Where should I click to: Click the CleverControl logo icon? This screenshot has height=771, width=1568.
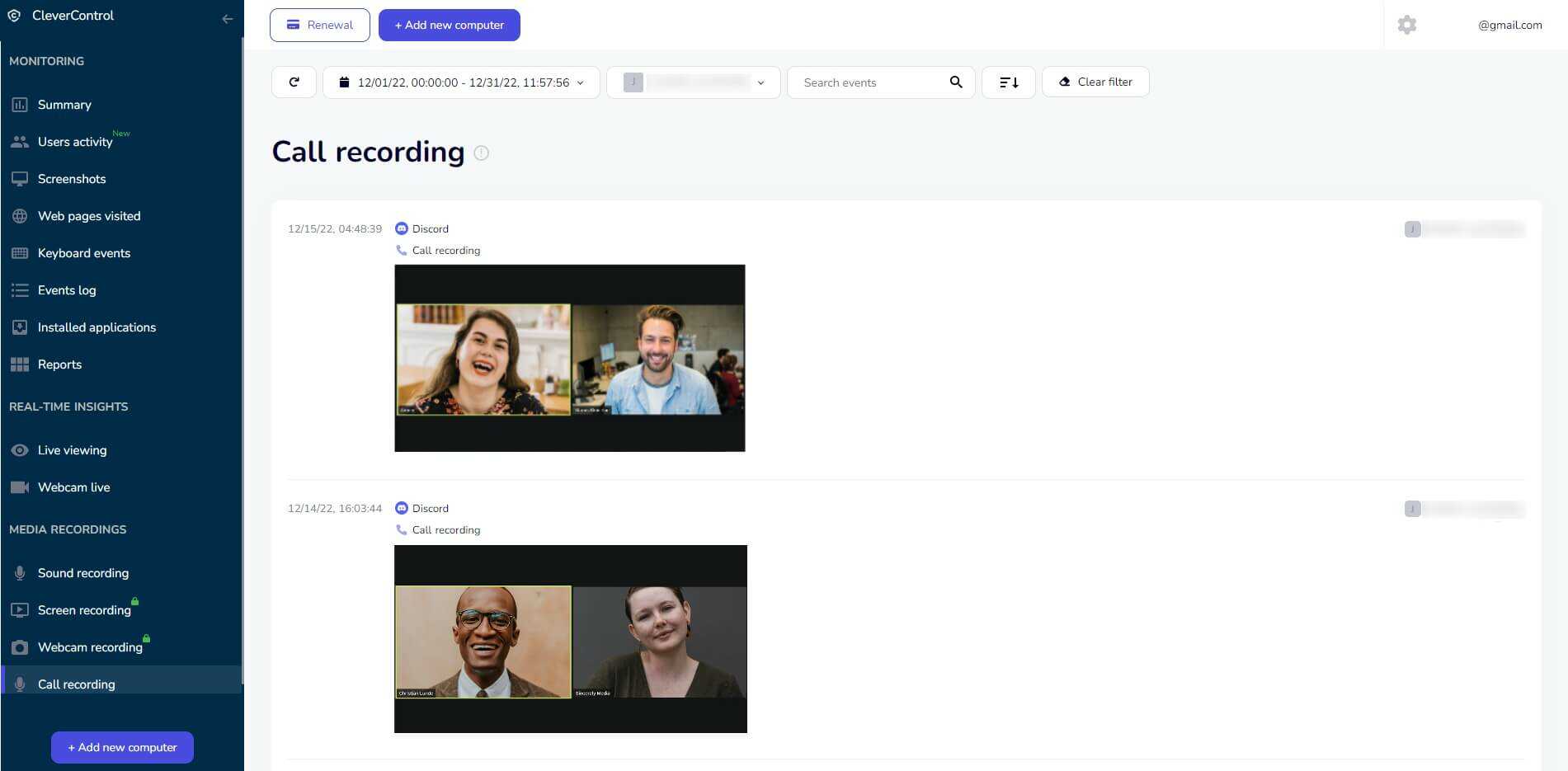(14, 16)
